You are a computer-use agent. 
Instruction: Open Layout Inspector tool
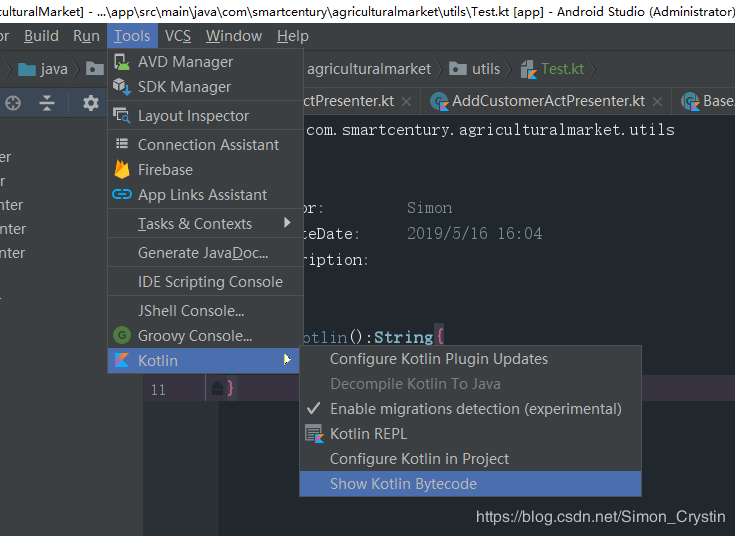[205, 116]
